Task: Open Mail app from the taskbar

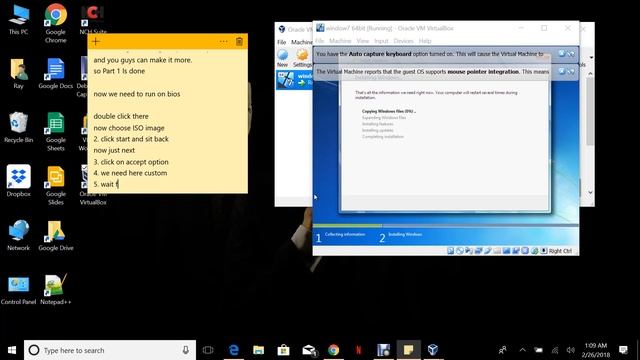Action: tap(309, 350)
